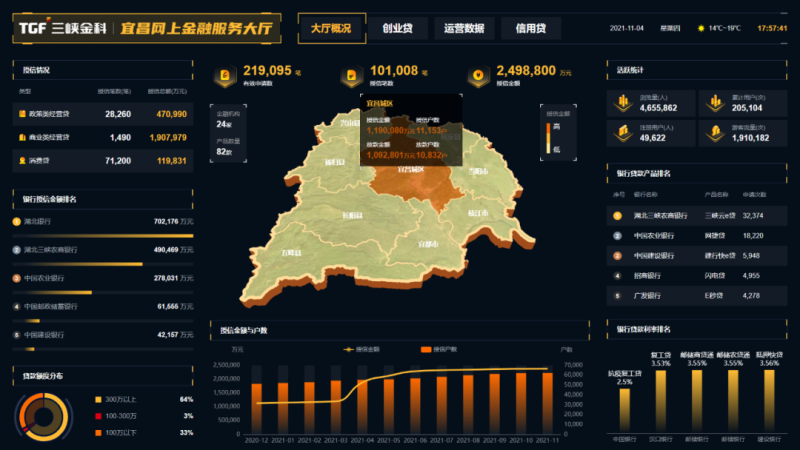Click the 1,190,080 万元 tooltip value
800x450 pixels.
[391, 131]
